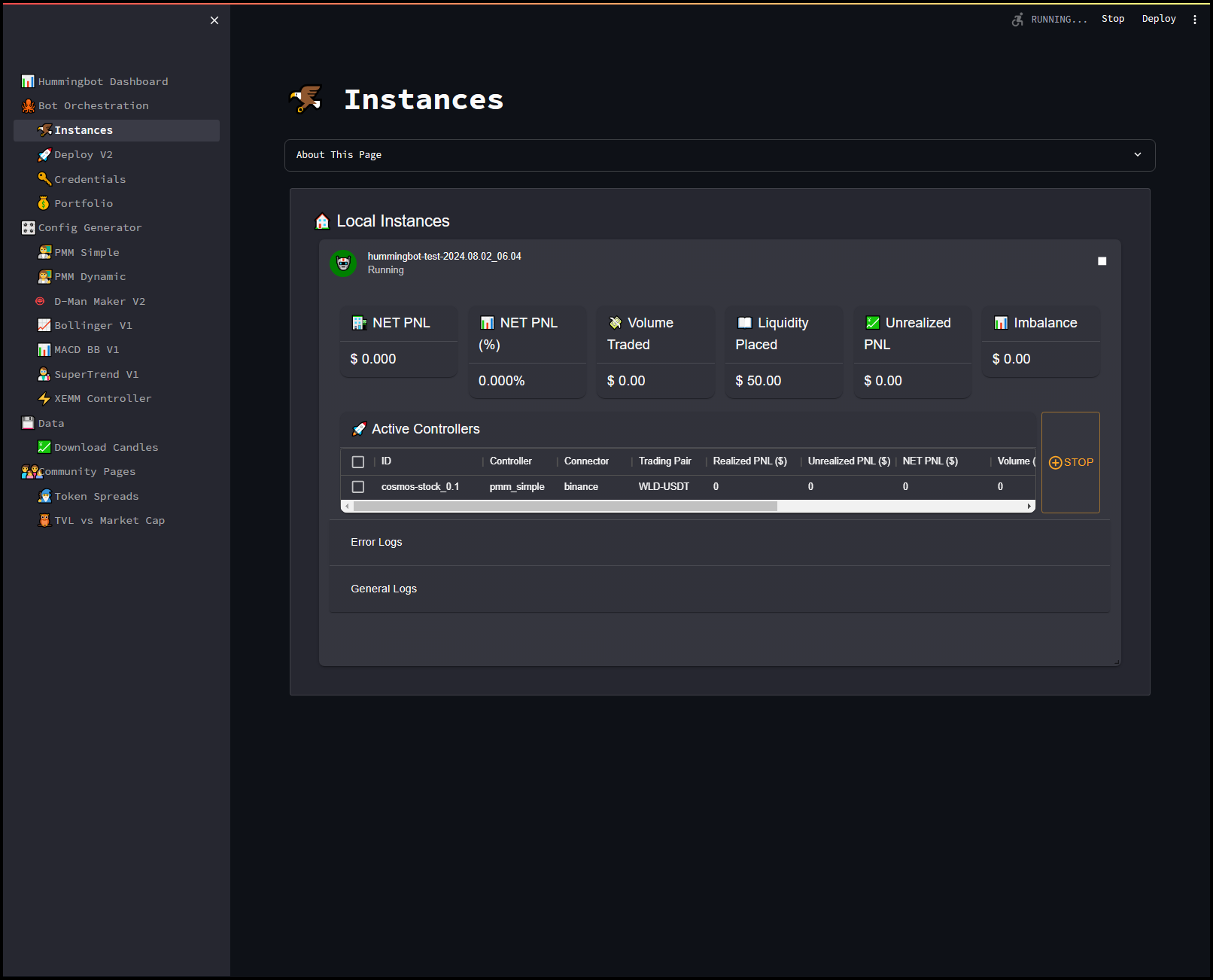1213x980 pixels.
Task: Click the table's horizontal scrollbar right arrow
Action: coord(1029,507)
